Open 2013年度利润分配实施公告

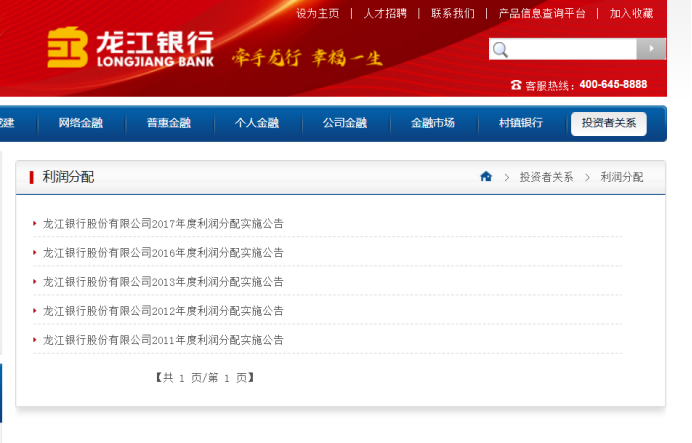163,282
